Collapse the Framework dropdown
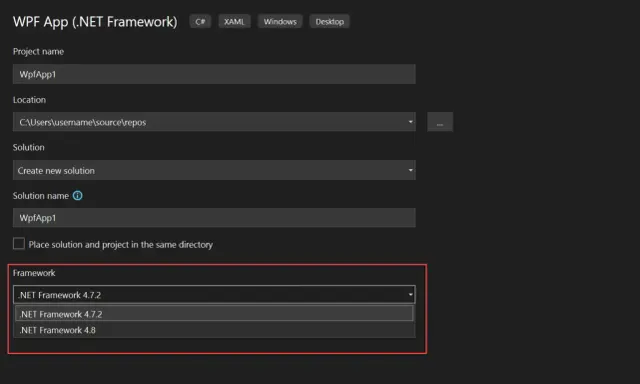Image resolution: width=640 pixels, height=384 pixels. (410, 295)
